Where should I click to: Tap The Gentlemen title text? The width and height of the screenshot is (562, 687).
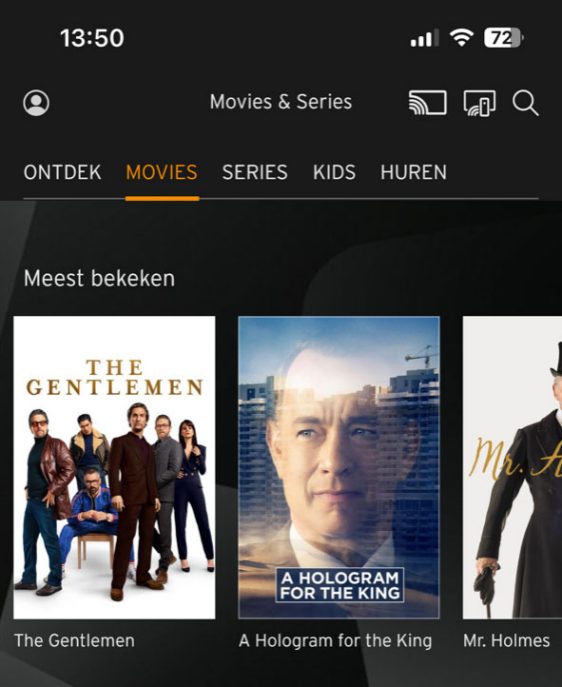[74, 641]
